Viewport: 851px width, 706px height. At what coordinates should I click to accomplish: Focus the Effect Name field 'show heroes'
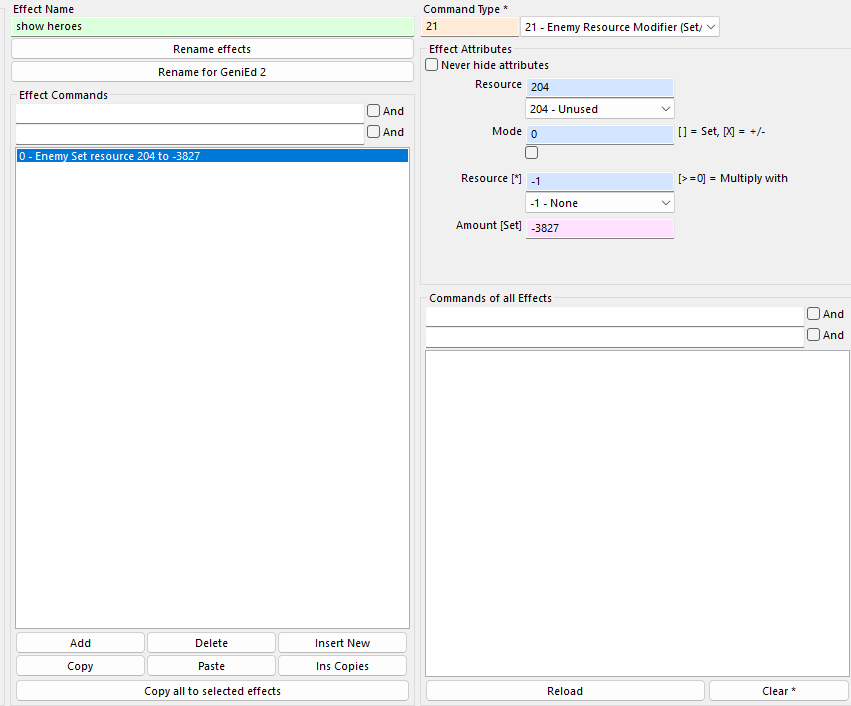pos(212,27)
